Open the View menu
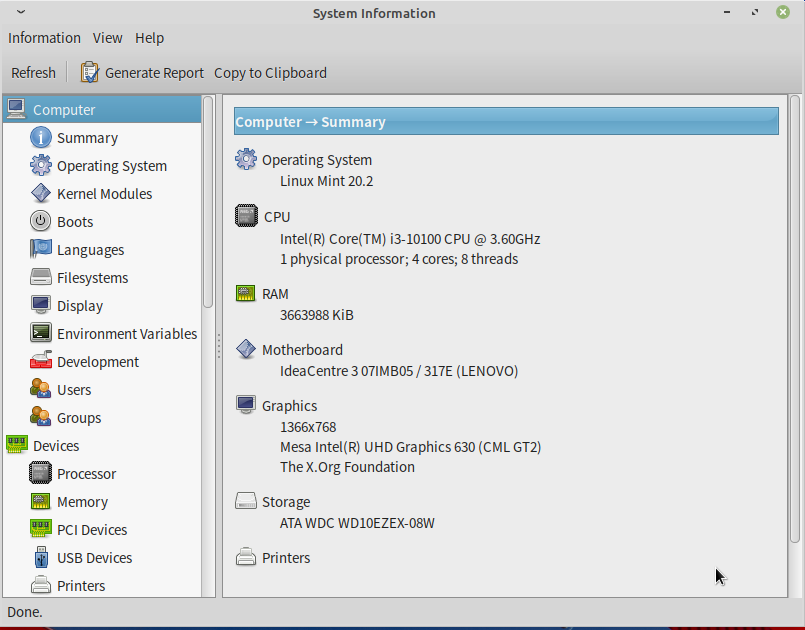This screenshot has width=805, height=630. point(107,38)
